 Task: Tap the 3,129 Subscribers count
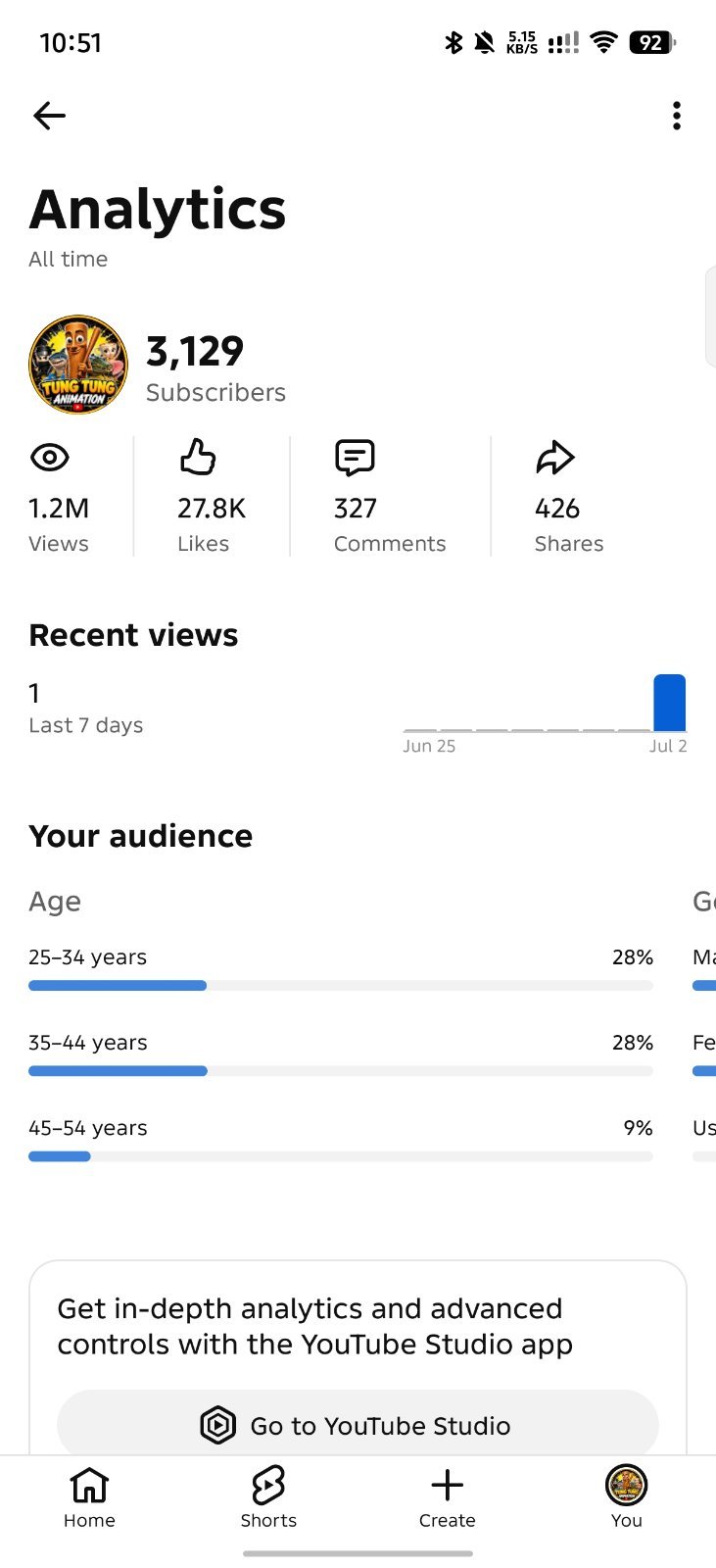[215, 369]
